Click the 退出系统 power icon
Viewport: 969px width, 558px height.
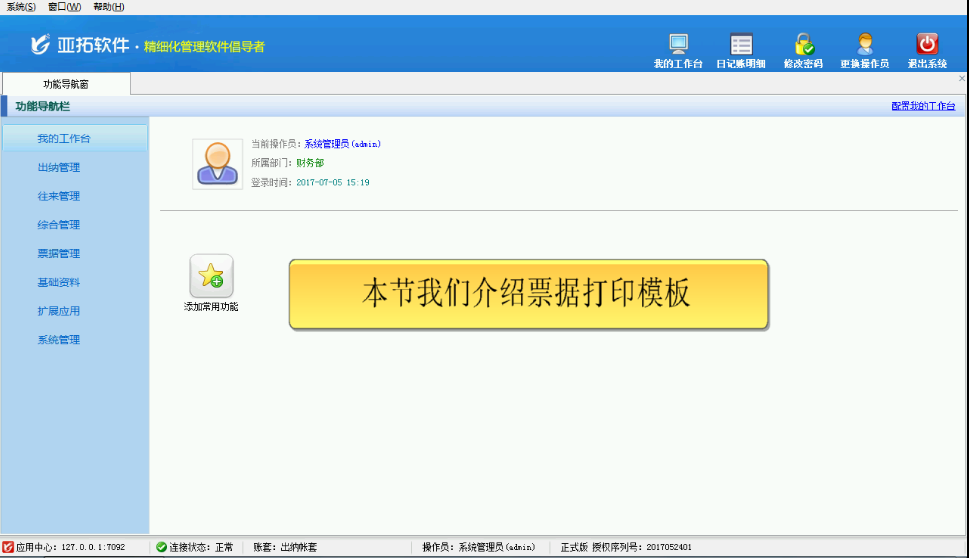927,45
